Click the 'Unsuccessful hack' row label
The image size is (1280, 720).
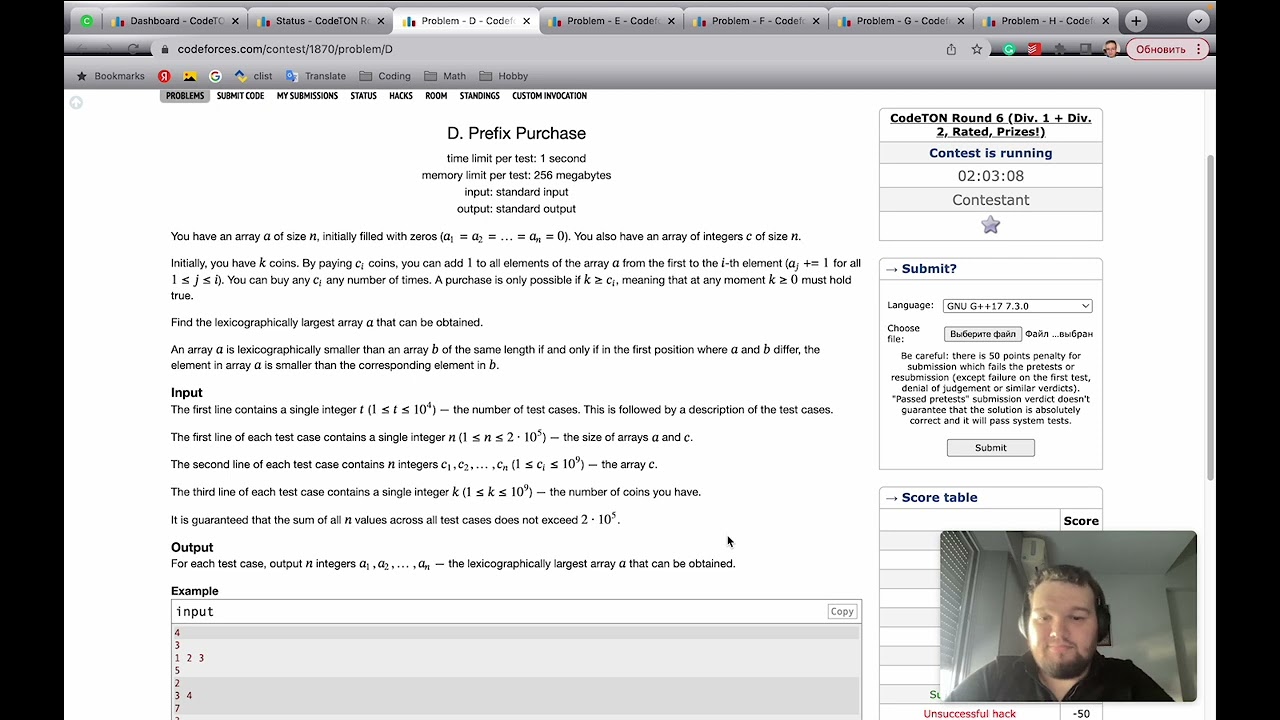click(969, 714)
